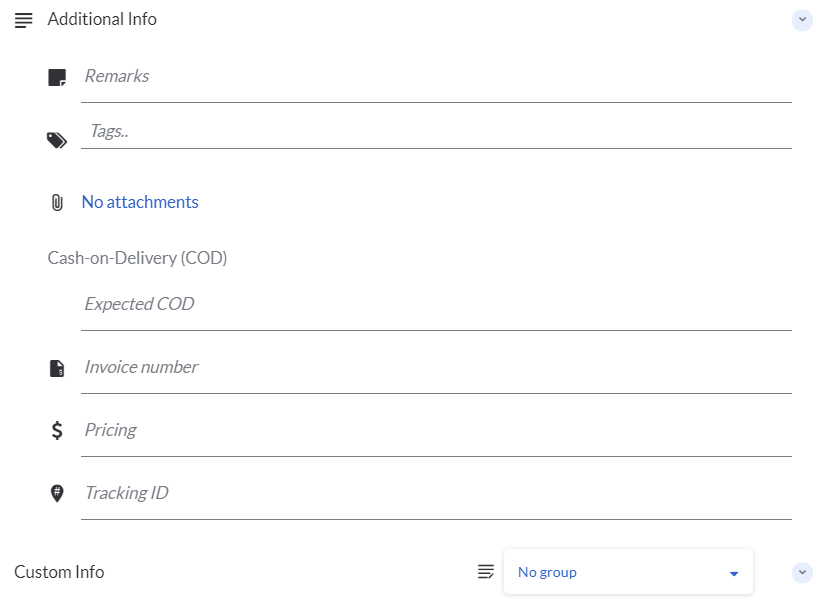Click the Remarks sticky note icon
The height and width of the screenshot is (608, 827).
point(57,77)
